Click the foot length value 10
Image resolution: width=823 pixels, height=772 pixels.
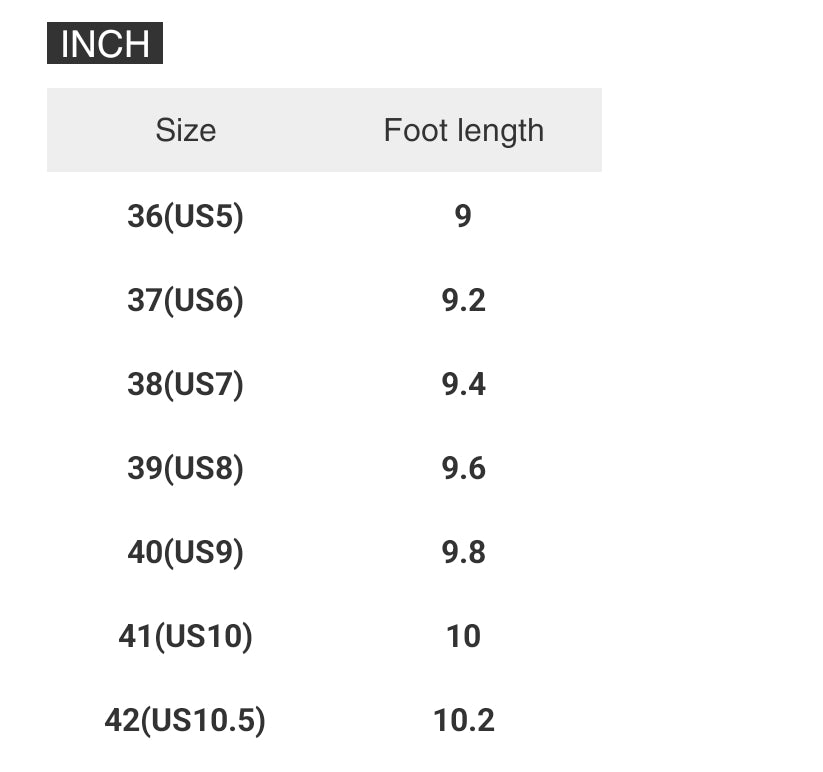tap(463, 636)
